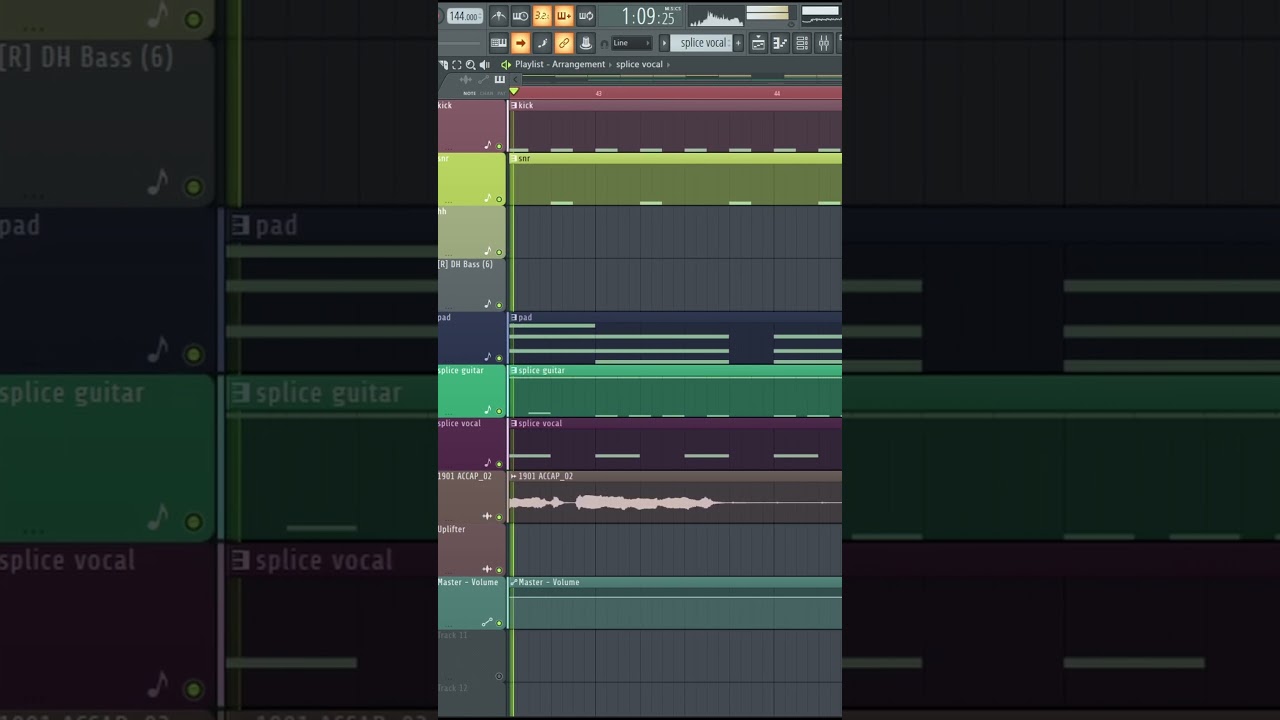Screen dimensions: 1280x720
Task: Click the playlist select bracket tool
Action: point(457,65)
